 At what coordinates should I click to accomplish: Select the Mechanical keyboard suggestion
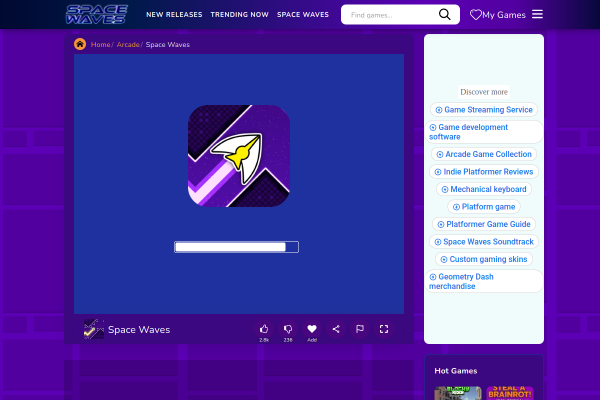click(x=484, y=189)
